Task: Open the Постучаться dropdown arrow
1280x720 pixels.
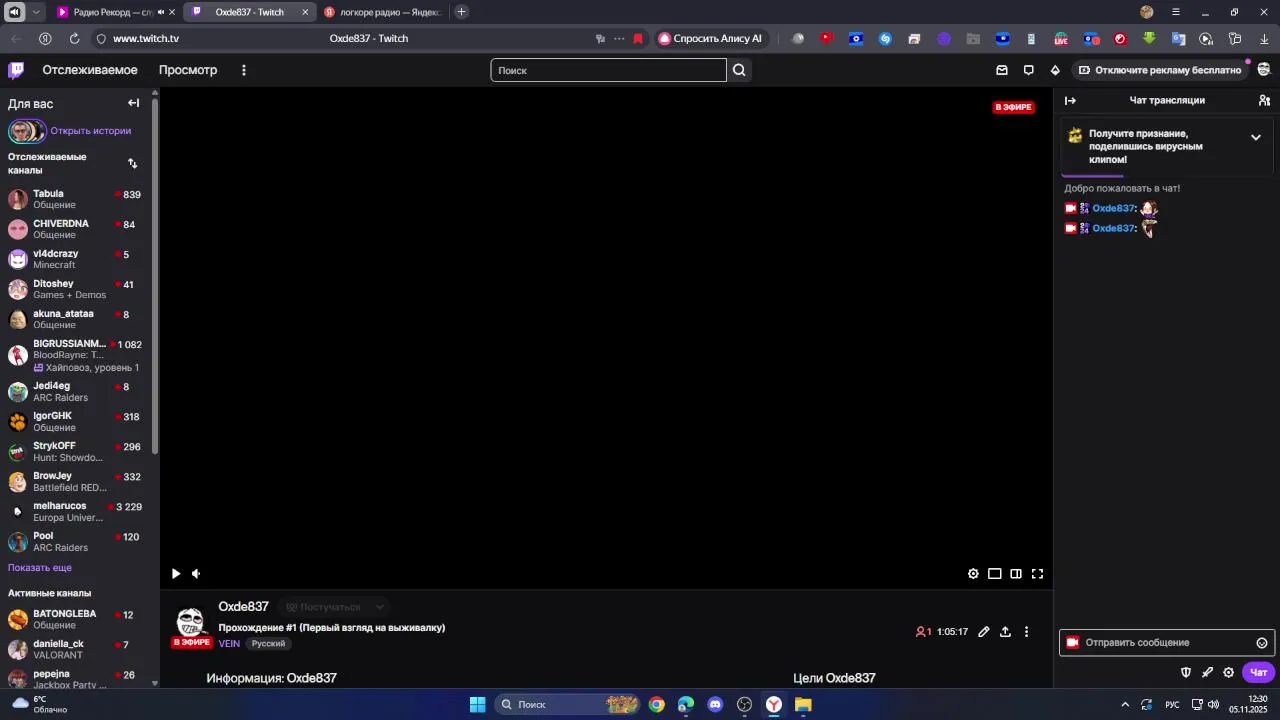Action: pos(379,607)
